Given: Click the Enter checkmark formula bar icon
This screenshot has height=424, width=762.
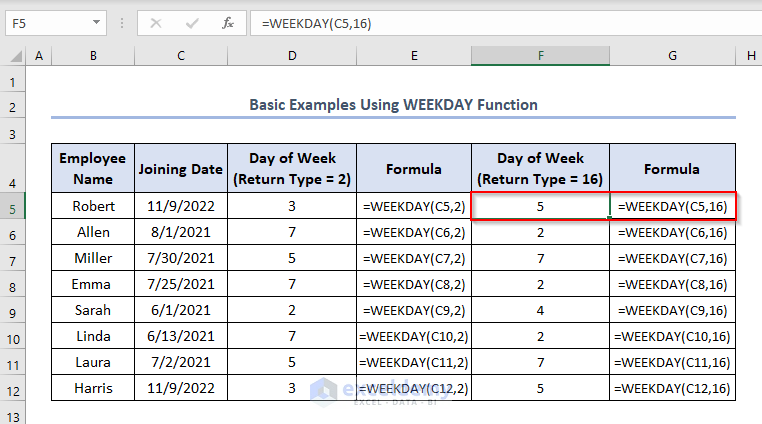Looking at the screenshot, I should coord(193,22).
